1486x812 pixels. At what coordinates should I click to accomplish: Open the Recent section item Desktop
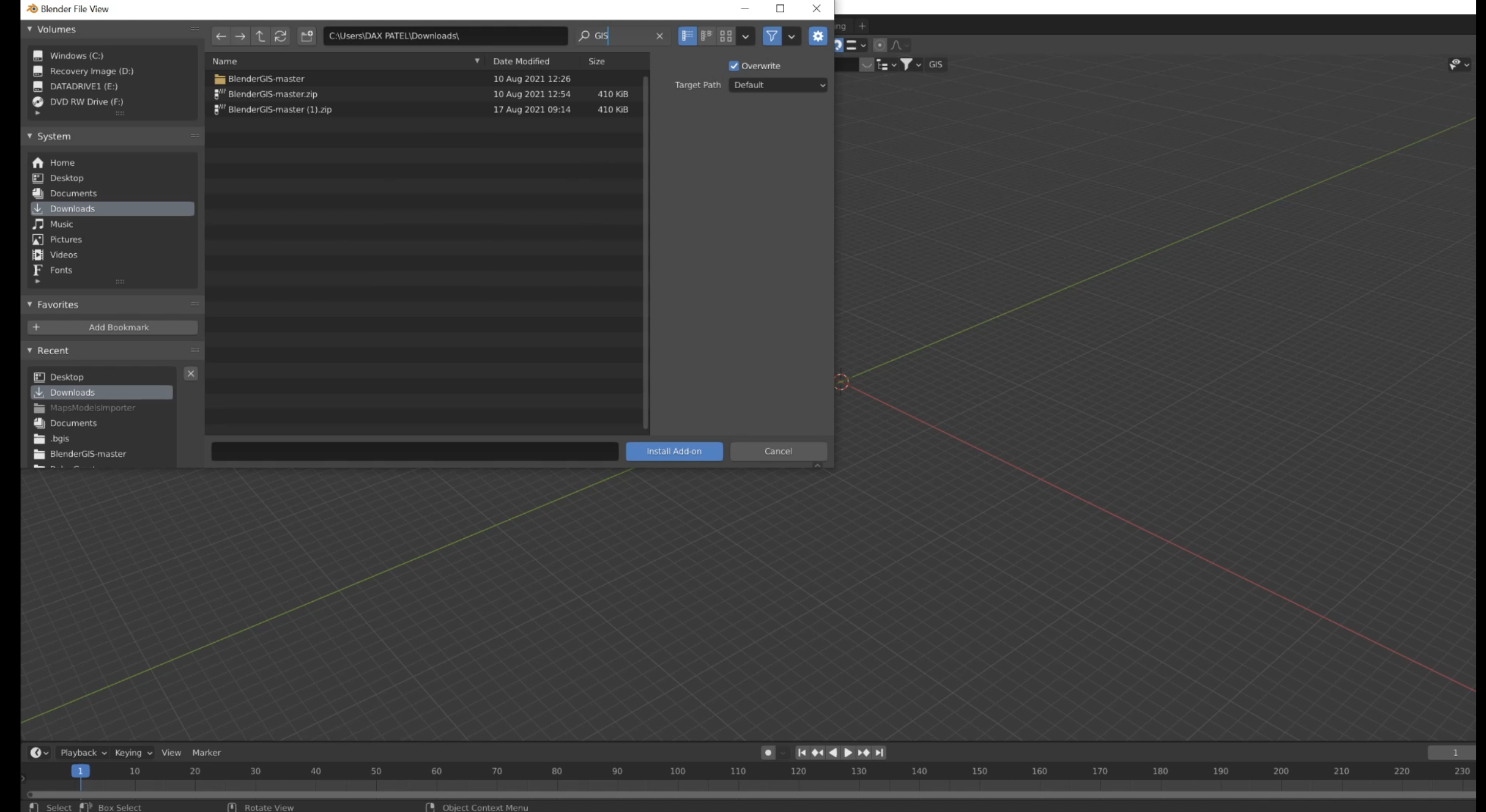(x=66, y=376)
